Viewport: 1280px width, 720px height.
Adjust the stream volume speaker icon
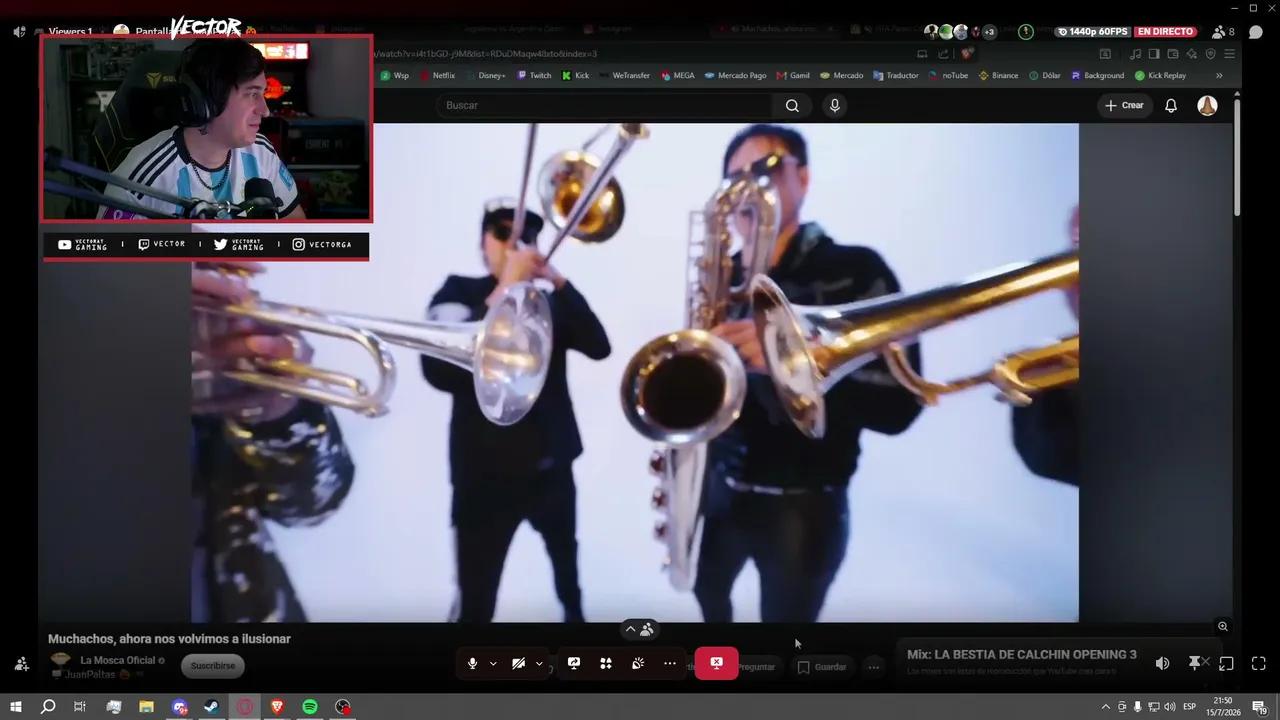click(1162, 663)
